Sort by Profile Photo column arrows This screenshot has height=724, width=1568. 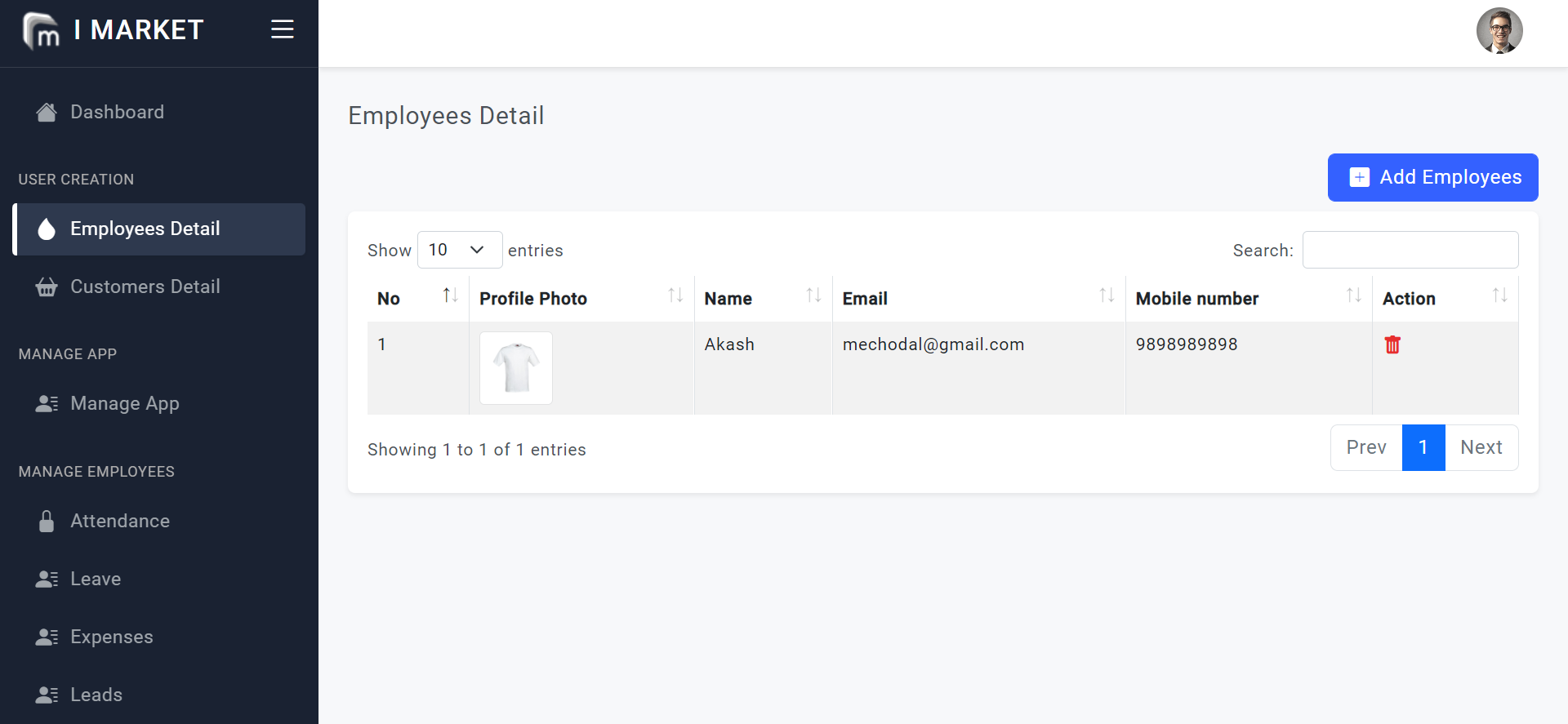(675, 295)
